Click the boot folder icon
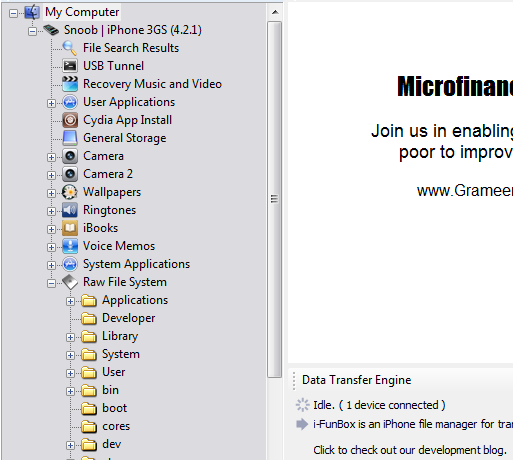Screen dimensions: 513x460 [x=89, y=409]
